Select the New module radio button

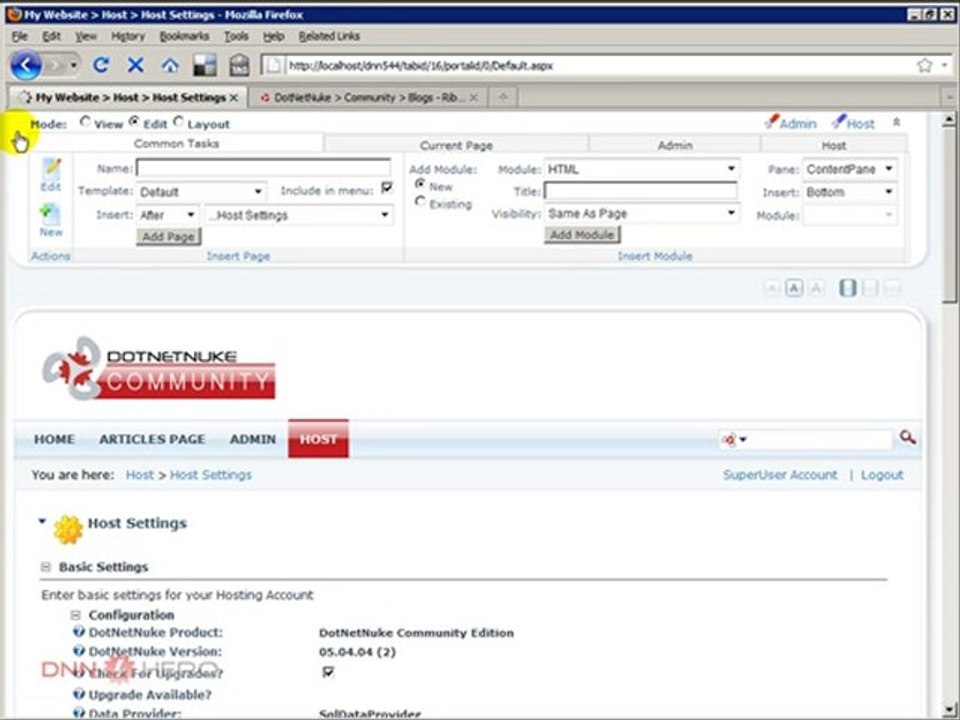420,184
